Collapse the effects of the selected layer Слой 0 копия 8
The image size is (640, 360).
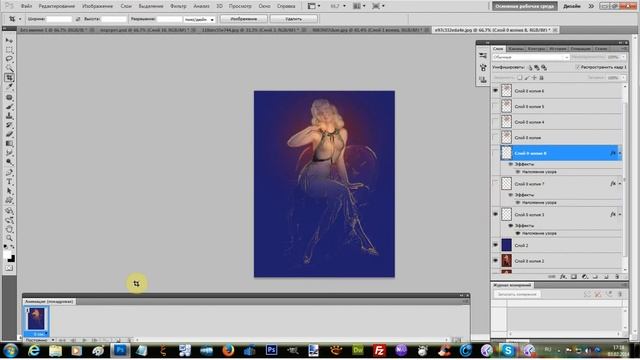pyautogui.click(x=620, y=153)
